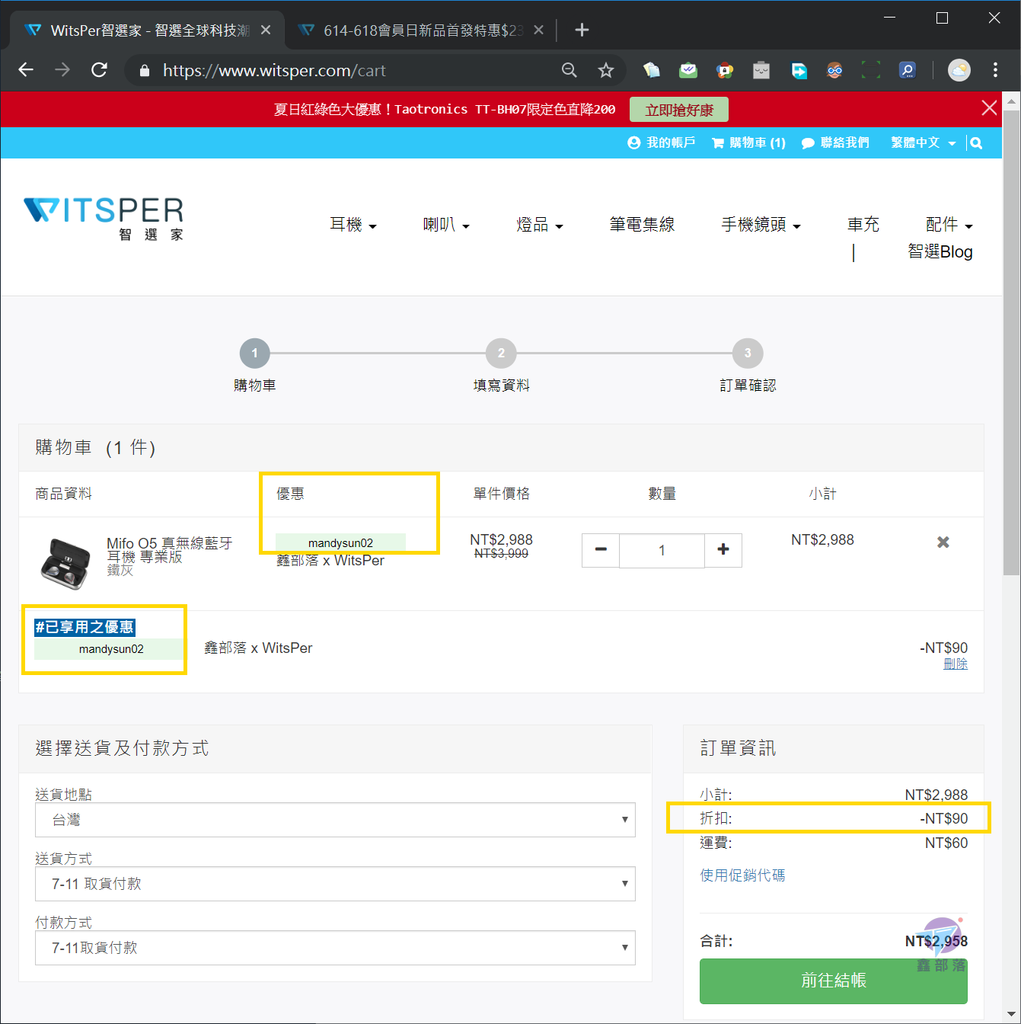The width and height of the screenshot is (1021, 1024).
Task: Click 刪除 to remove the coupon
Action: click(955, 664)
